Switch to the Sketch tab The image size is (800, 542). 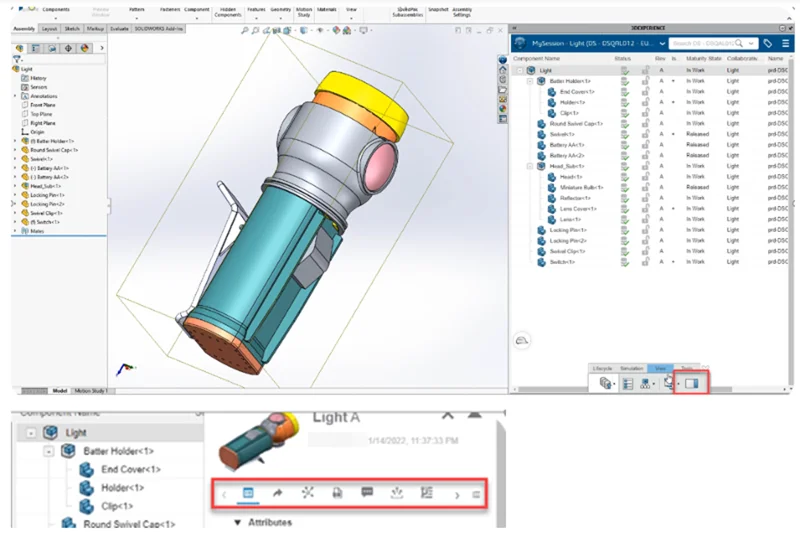(x=73, y=29)
